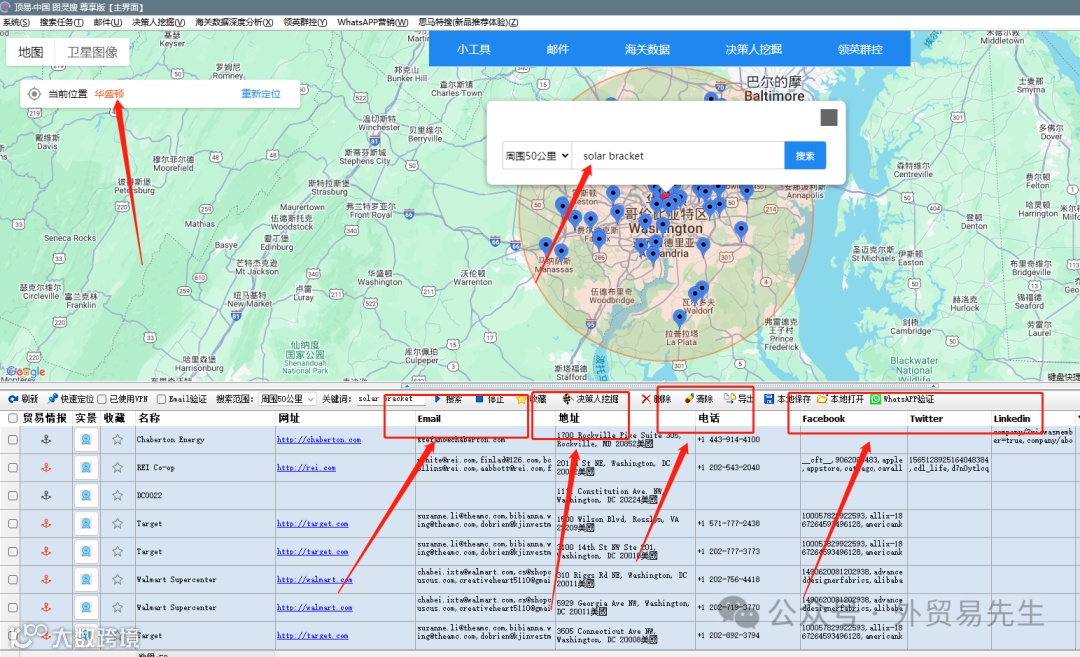Open the 邮件(U) menu
The height and width of the screenshot is (657, 1080).
(x=107, y=22)
